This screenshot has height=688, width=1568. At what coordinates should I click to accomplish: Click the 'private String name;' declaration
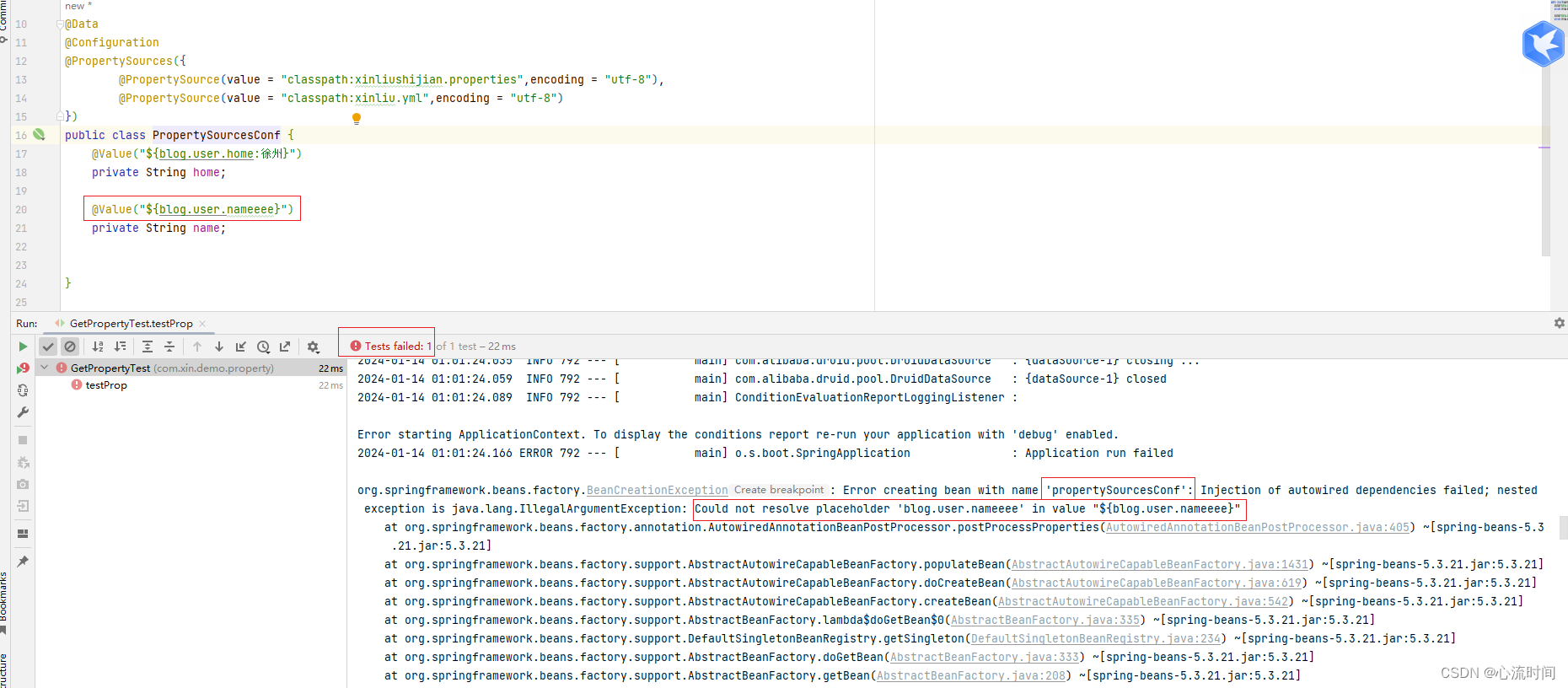[159, 228]
